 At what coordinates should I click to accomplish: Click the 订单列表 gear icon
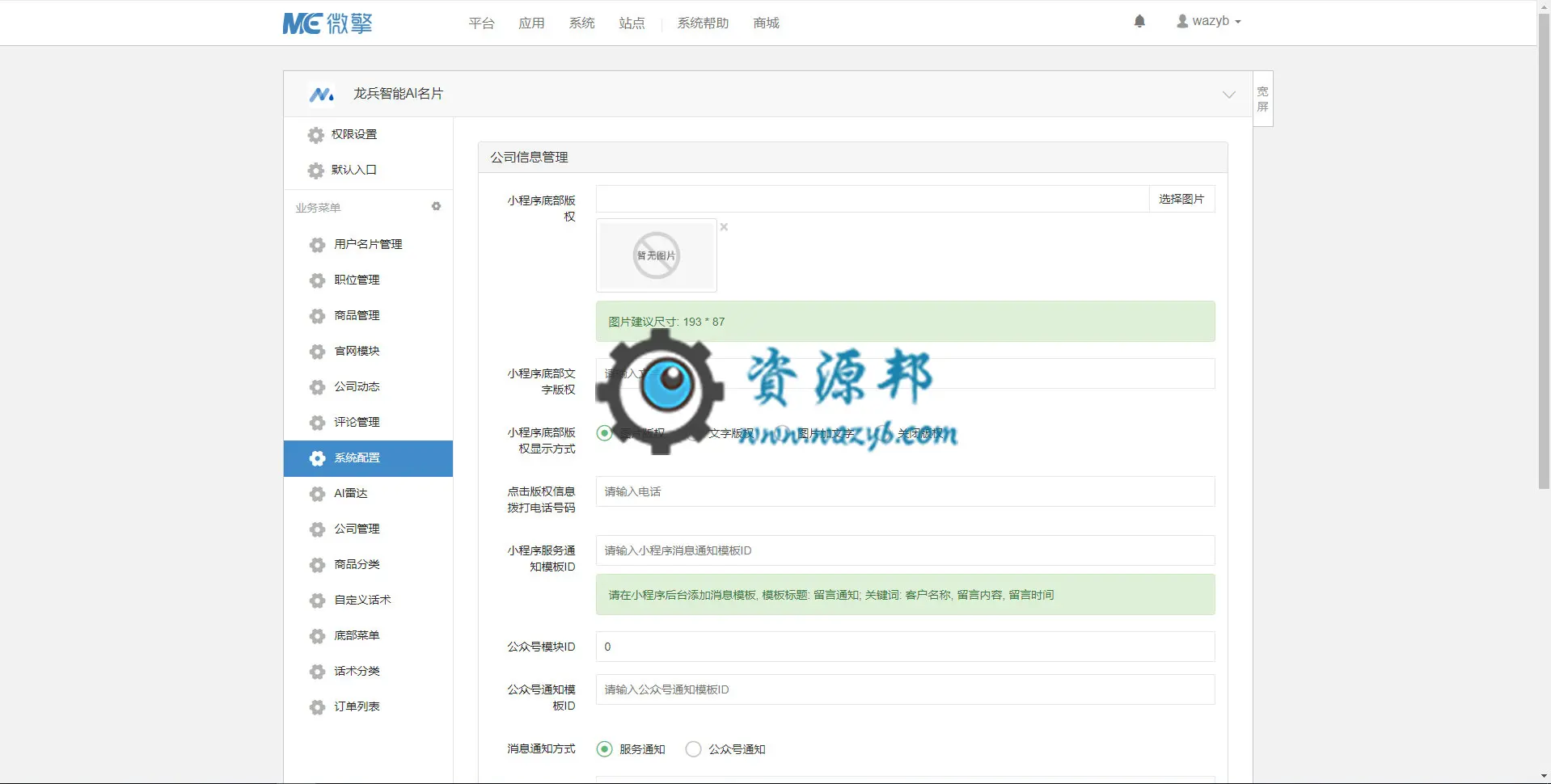tap(317, 707)
